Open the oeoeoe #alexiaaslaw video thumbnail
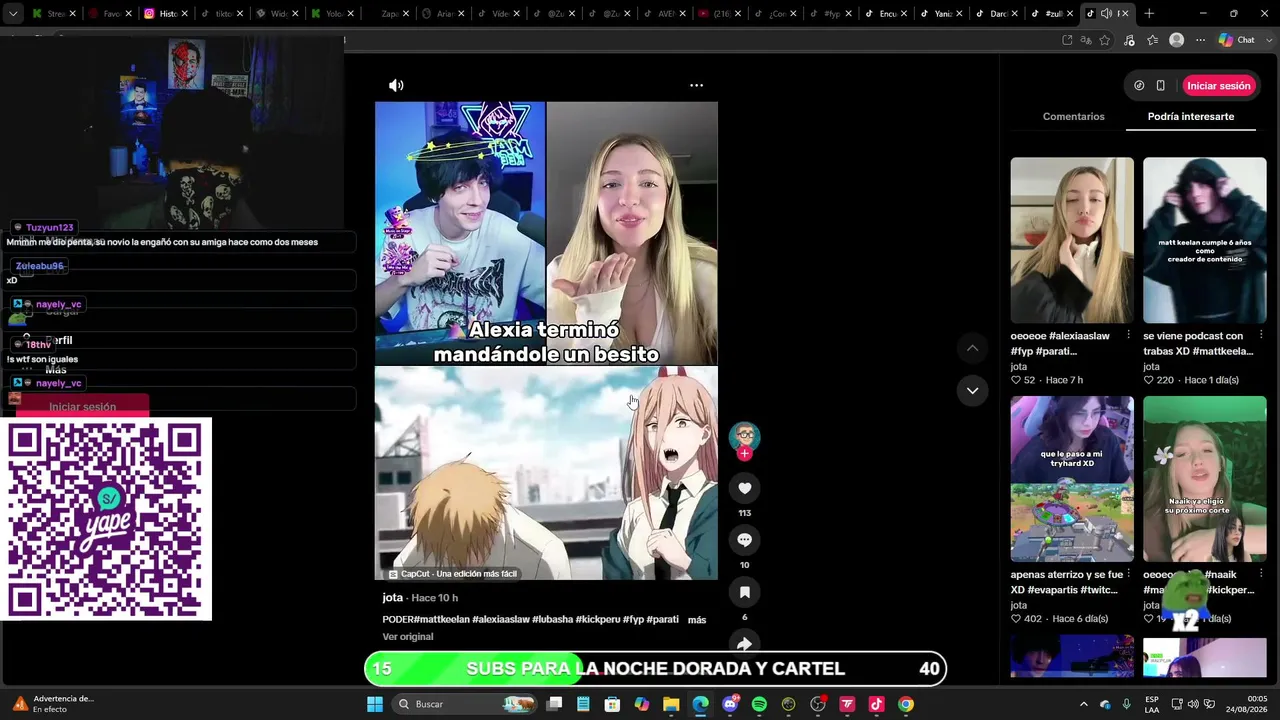The height and width of the screenshot is (720, 1280). (x=1072, y=240)
